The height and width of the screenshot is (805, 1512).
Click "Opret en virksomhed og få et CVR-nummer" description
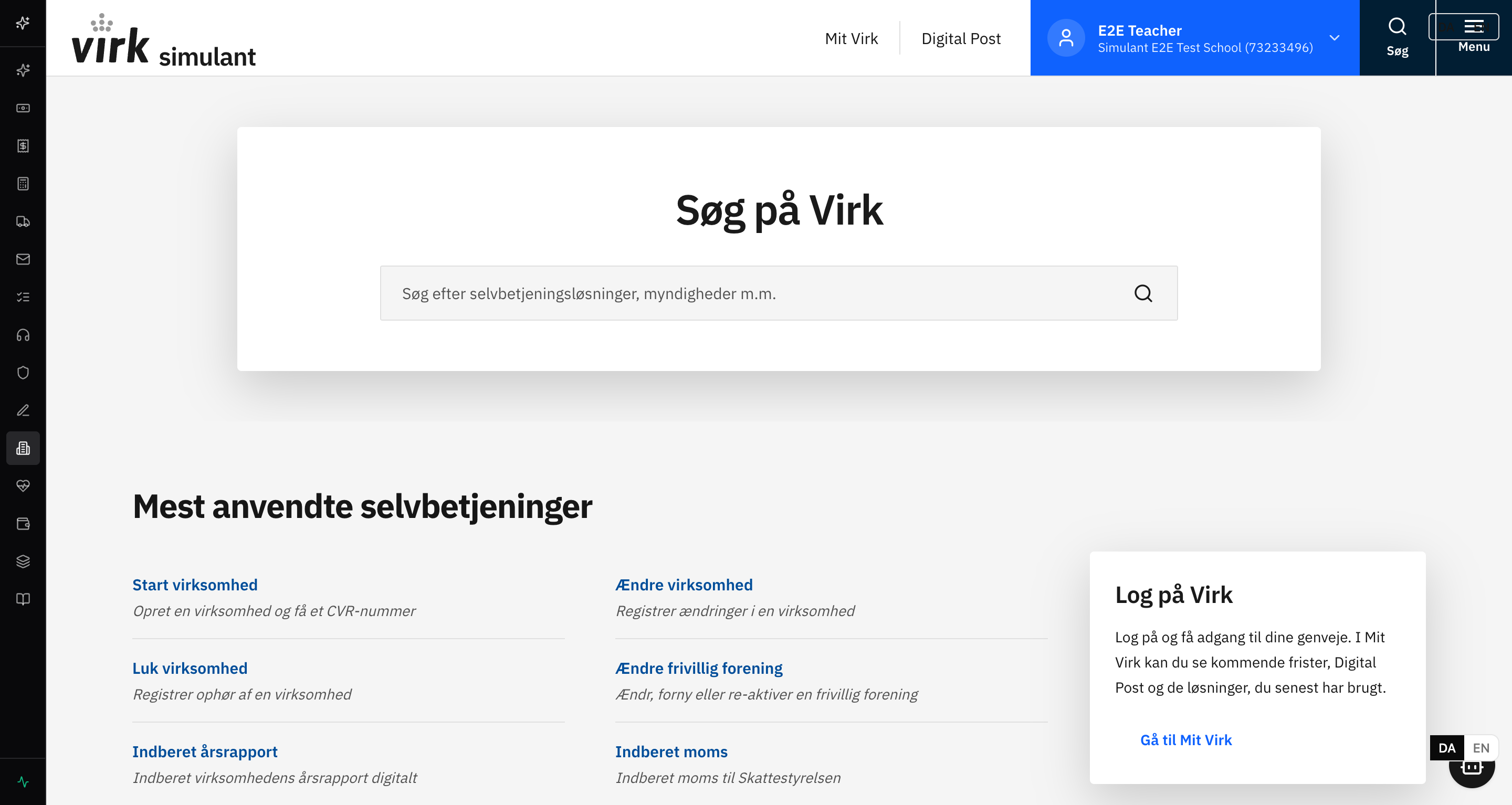pyautogui.click(x=274, y=611)
